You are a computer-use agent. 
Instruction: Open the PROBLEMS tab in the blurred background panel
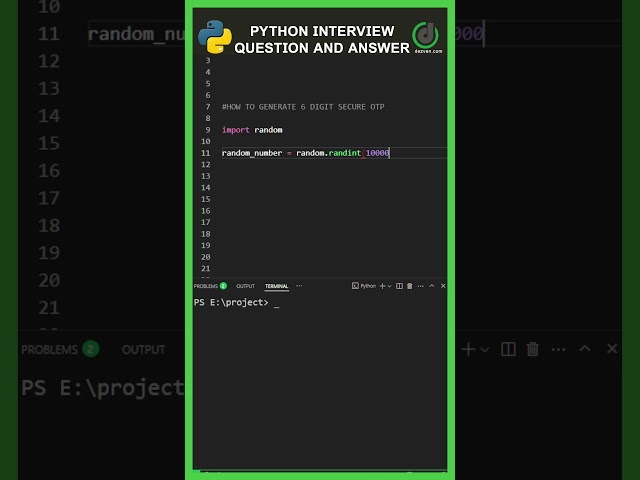[49, 350]
